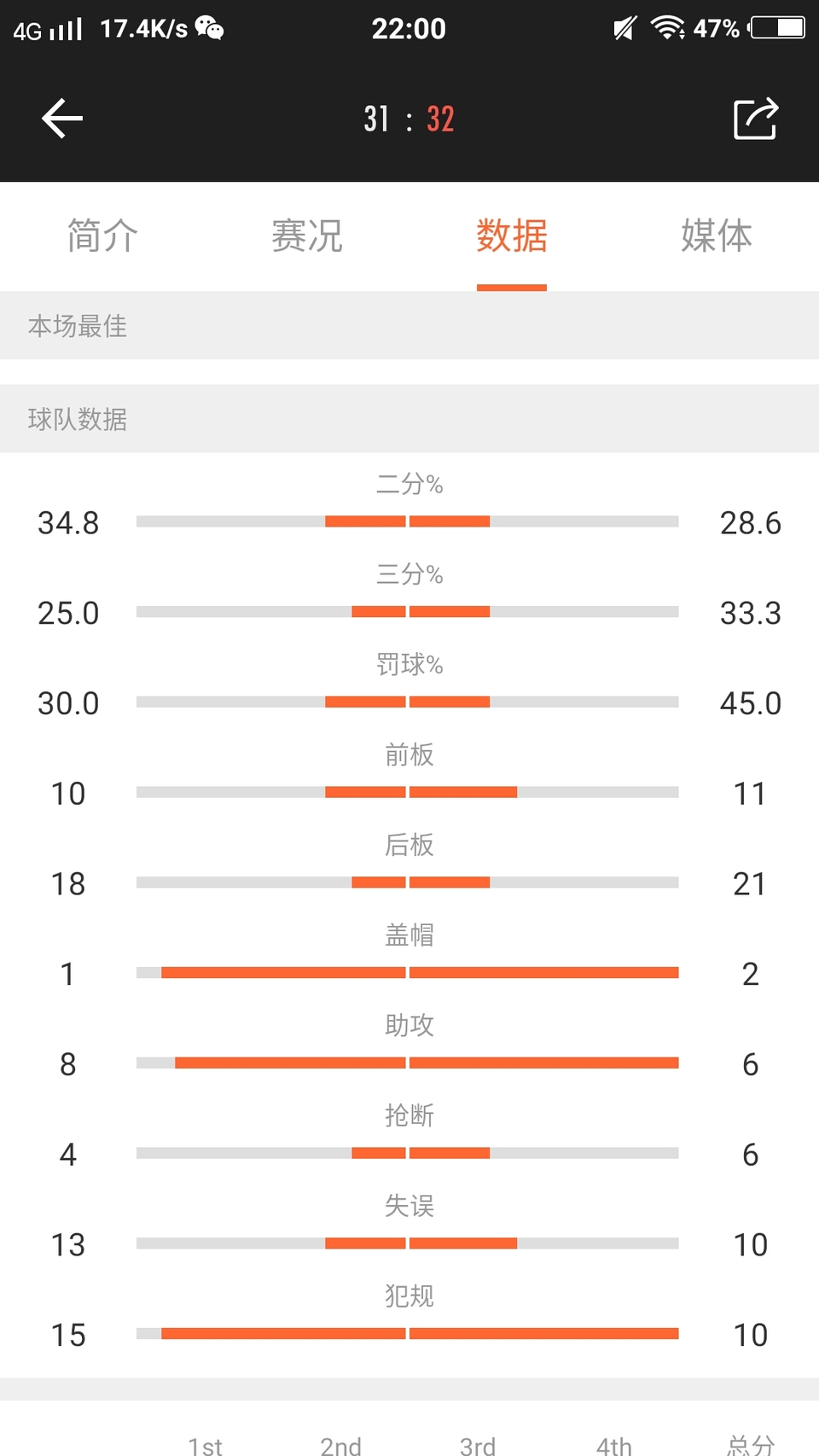
Task: Tap the 犯规 comparison bar
Action: (x=408, y=1333)
